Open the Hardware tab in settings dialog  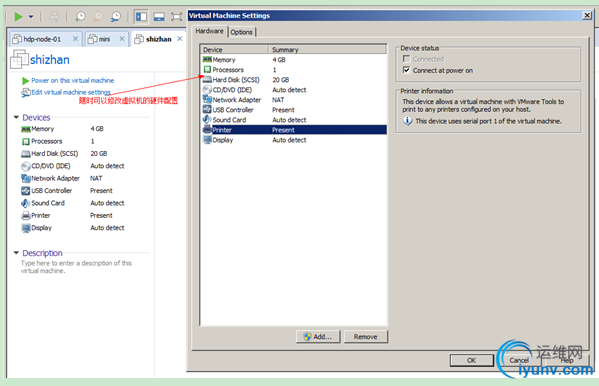[209, 31]
